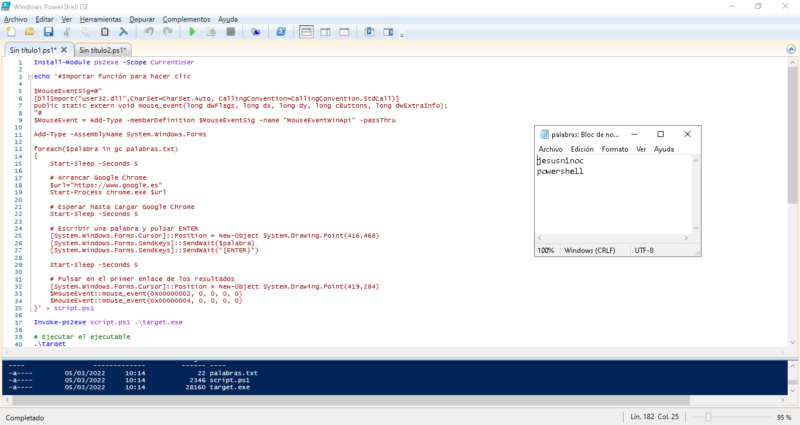Collapse the script pane with the round arrow
The image size is (800, 425).
(x=791, y=49)
